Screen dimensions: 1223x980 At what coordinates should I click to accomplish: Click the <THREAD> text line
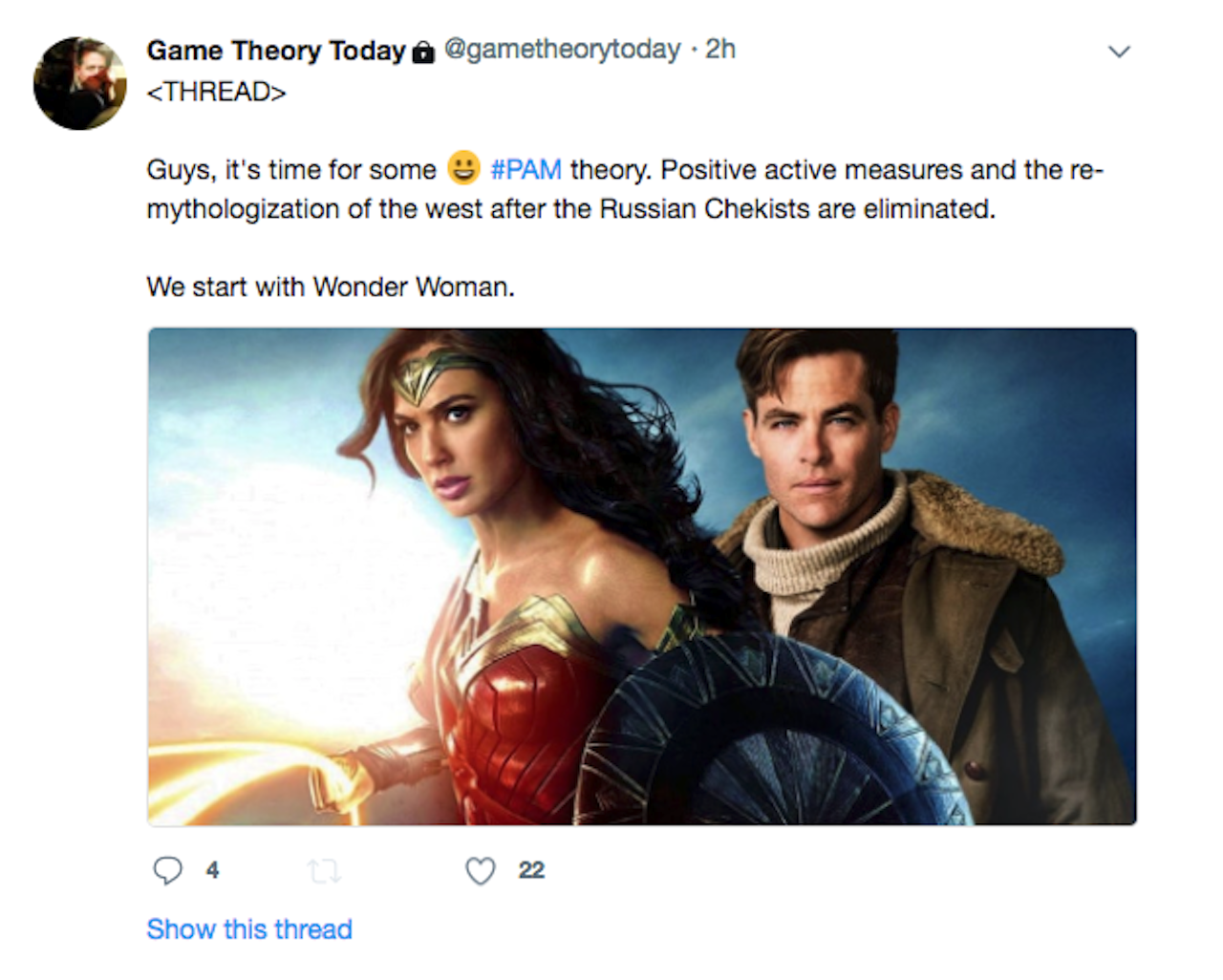click(216, 92)
